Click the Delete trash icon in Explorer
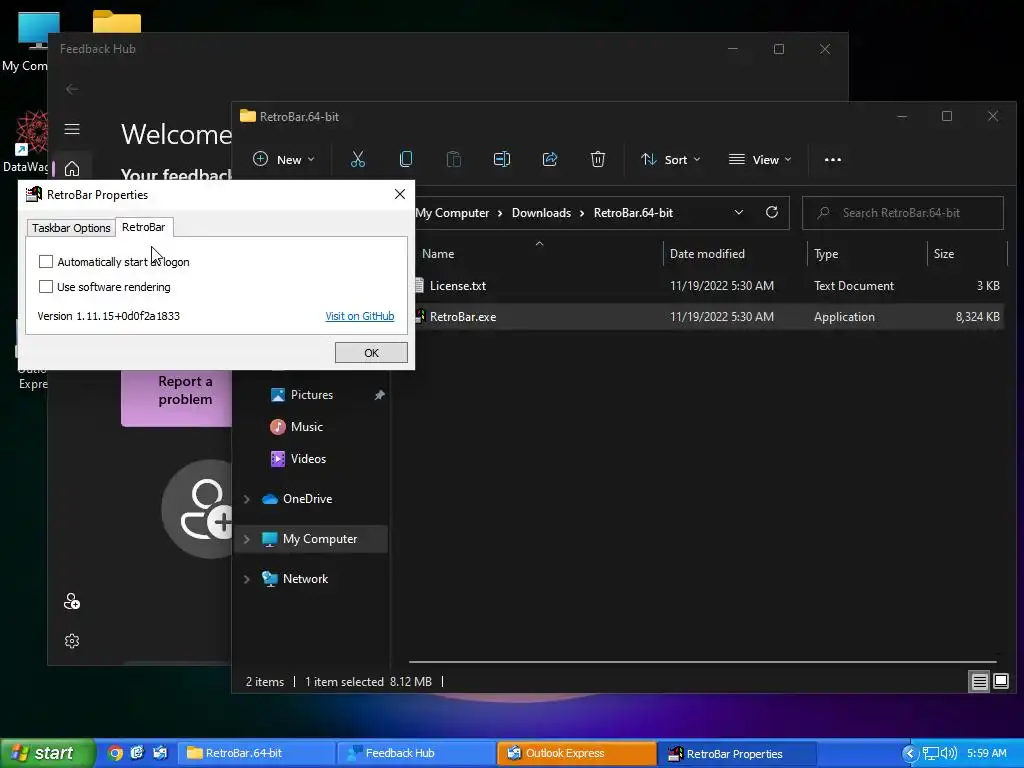Viewport: 1024px width, 768px height. (x=598, y=159)
